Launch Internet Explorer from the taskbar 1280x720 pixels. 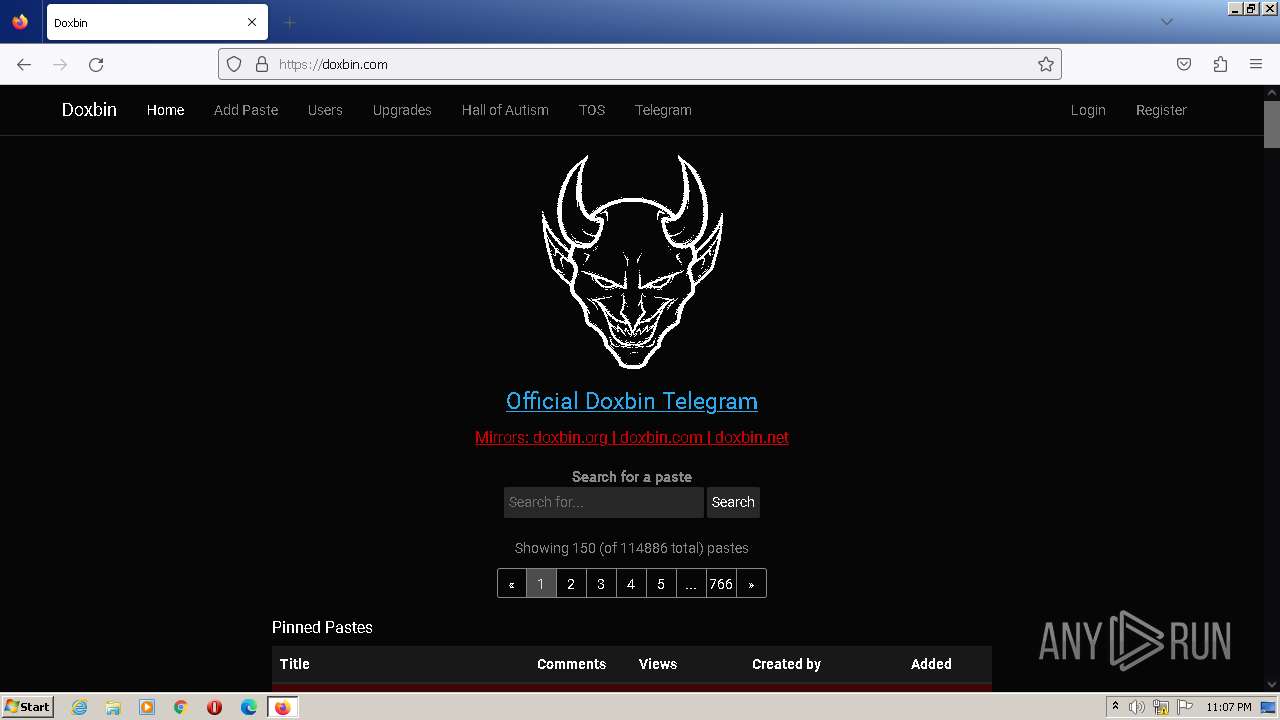79,707
